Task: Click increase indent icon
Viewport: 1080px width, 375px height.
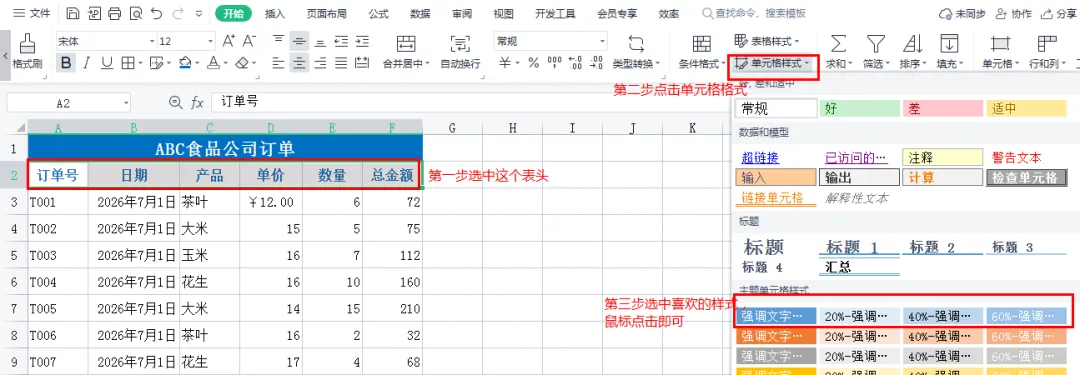Action: (x=362, y=41)
